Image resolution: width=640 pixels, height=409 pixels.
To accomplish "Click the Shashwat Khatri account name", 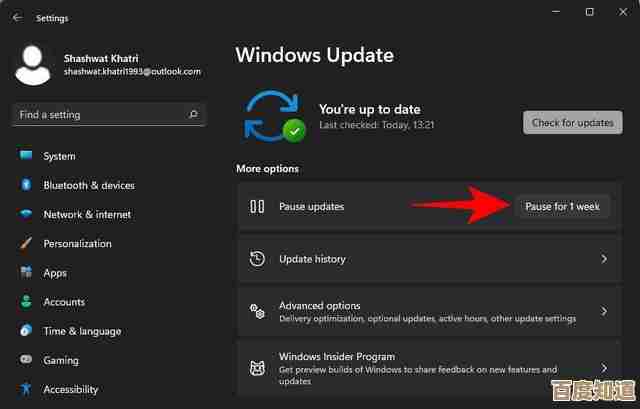I will pyautogui.click(x=101, y=58).
